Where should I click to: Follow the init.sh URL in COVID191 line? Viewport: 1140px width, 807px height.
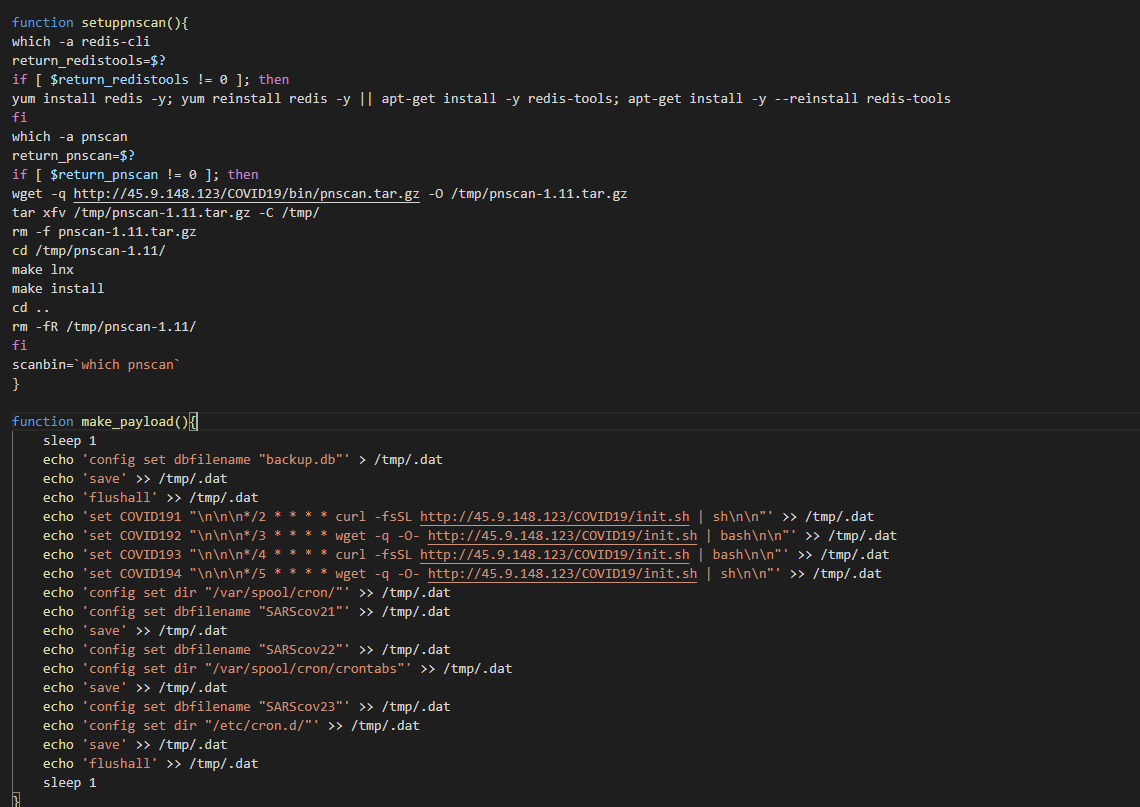[555, 516]
